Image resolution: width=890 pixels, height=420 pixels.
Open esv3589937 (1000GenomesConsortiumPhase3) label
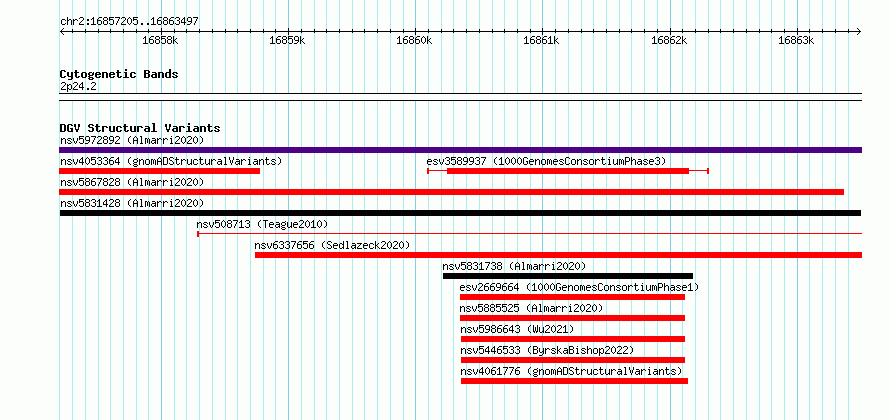(x=546, y=161)
